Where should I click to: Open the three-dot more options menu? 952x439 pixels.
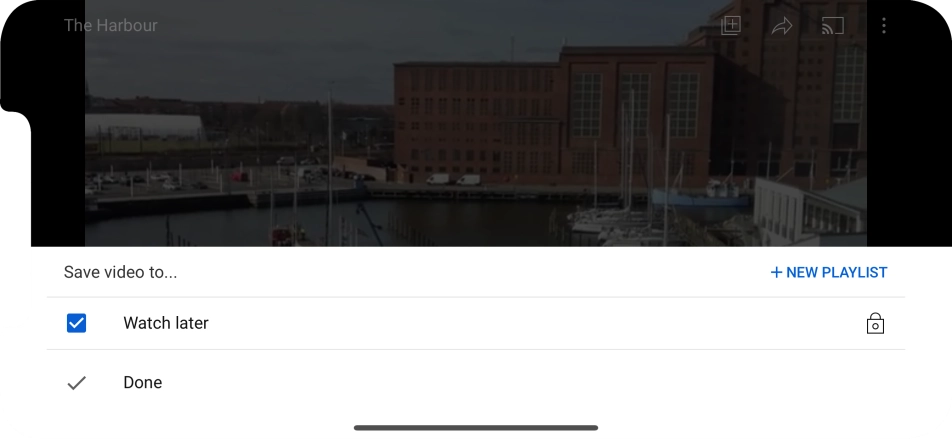pyautogui.click(x=883, y=26)
